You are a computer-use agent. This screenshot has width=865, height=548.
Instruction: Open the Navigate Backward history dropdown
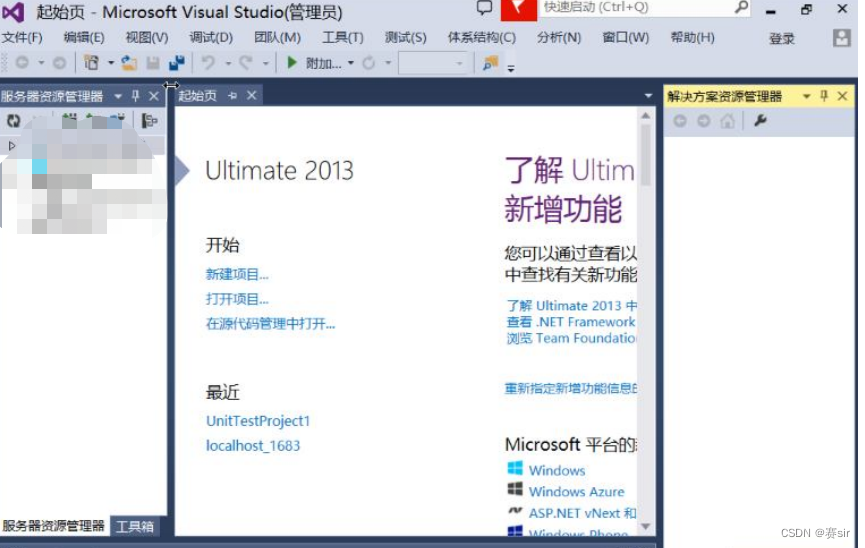pos(41,63)
